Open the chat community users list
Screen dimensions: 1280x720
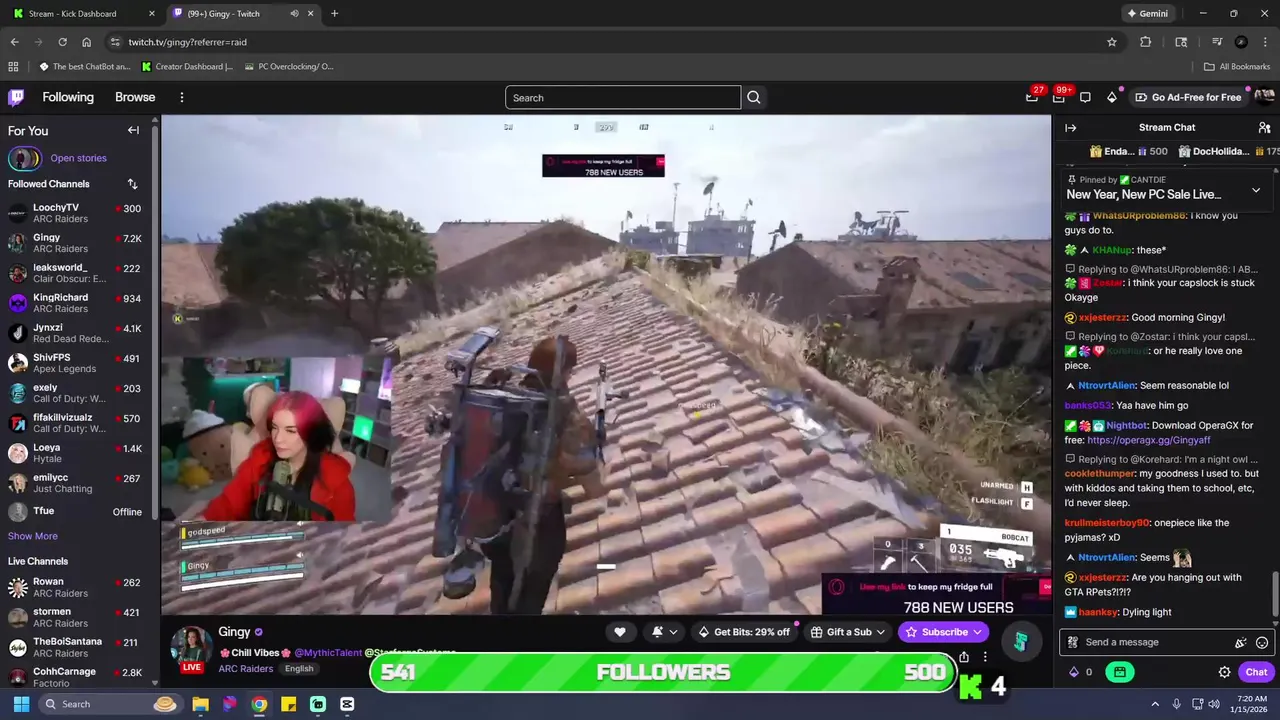point(1264,128)
